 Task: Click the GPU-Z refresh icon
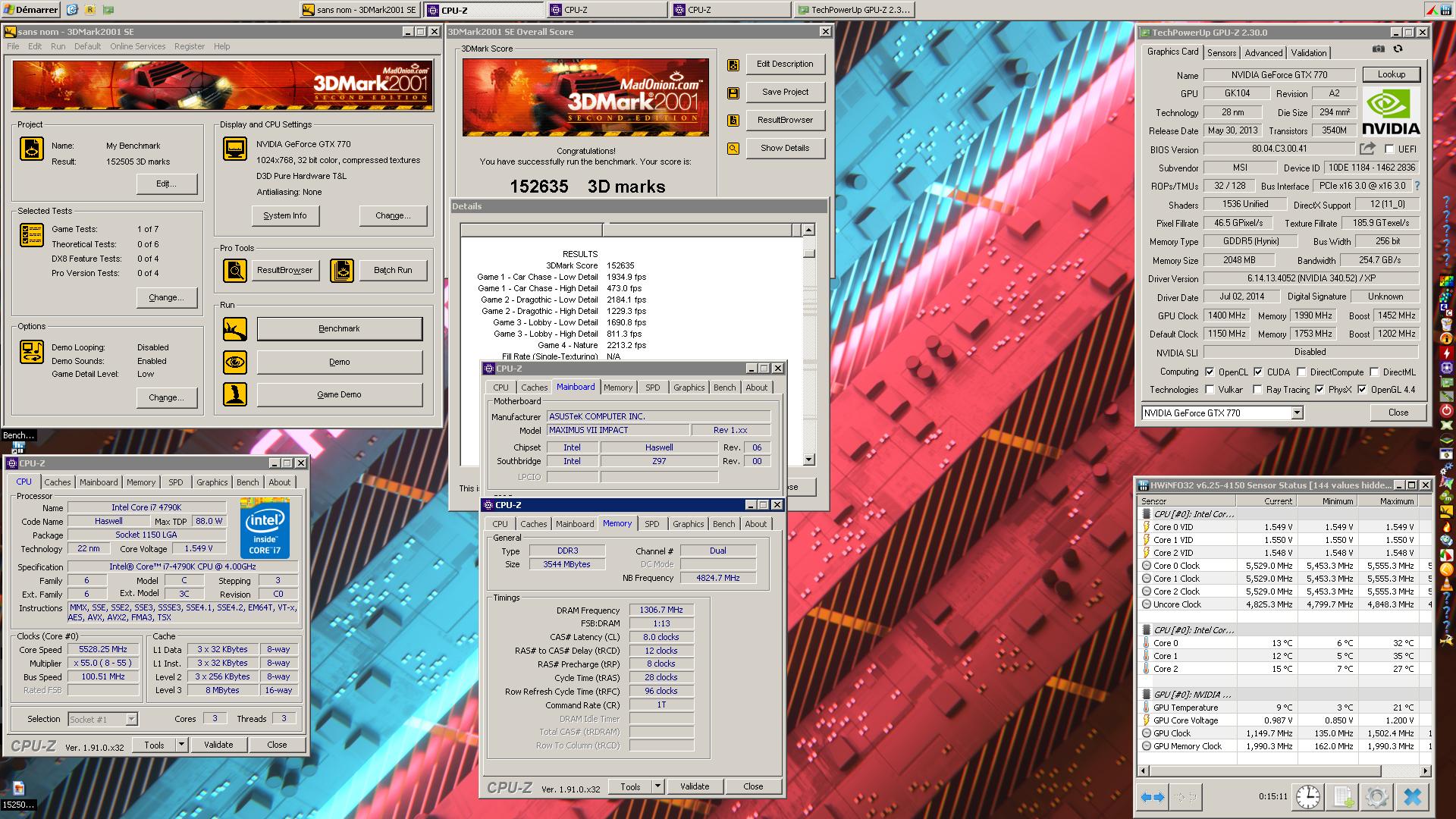pyautogui.click(x=1398, y=49)
